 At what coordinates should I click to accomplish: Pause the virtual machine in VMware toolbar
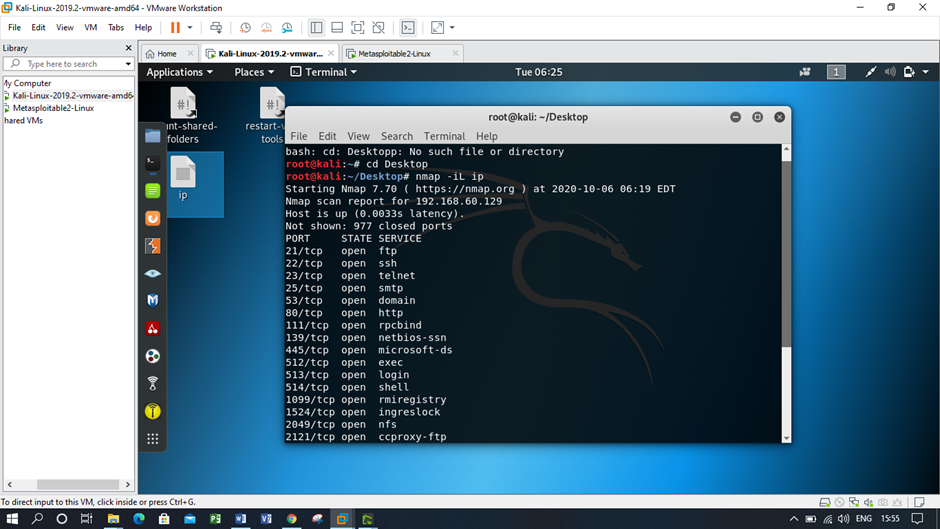pos(175,28)
